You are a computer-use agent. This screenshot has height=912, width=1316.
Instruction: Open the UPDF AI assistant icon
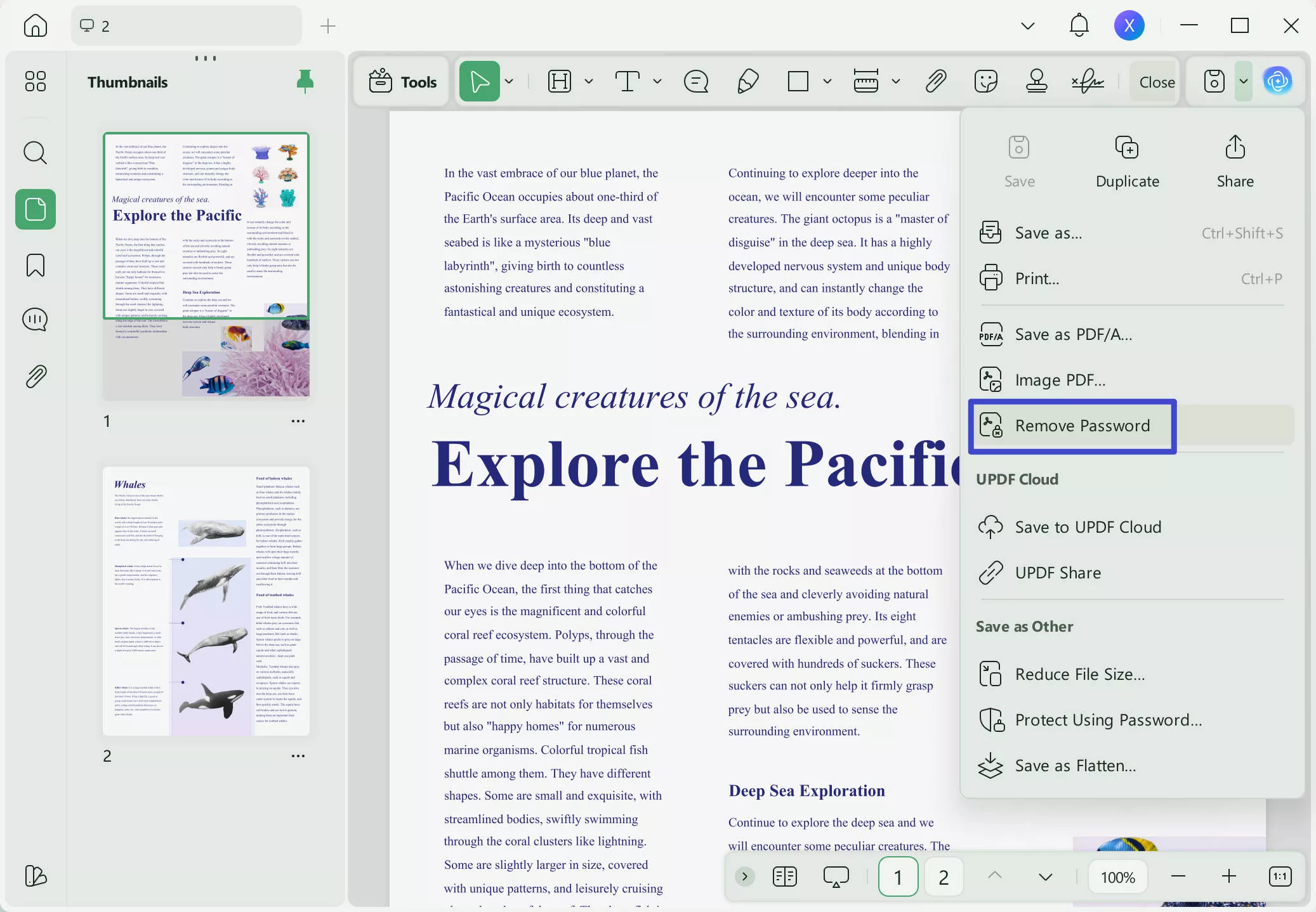1277,81
